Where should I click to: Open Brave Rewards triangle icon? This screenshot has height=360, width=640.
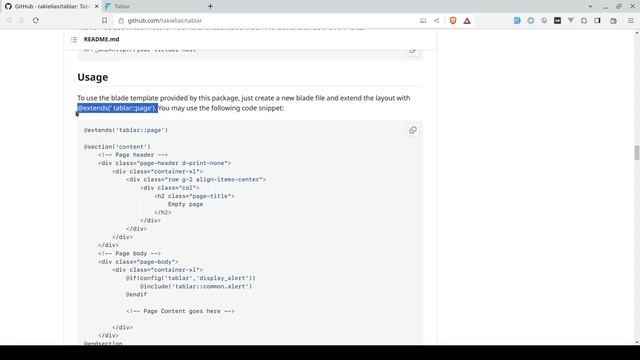click(x=467, y=20)
